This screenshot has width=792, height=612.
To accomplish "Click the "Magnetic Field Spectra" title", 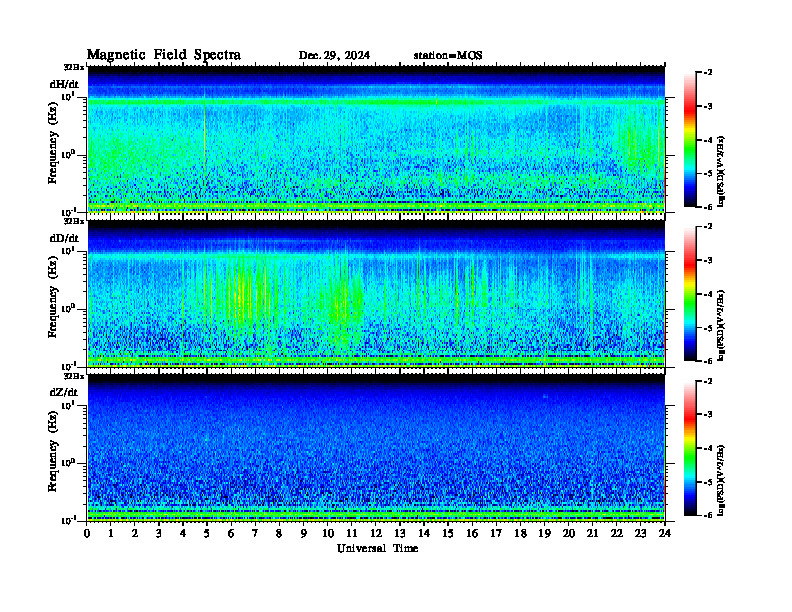I will (164, 55).
